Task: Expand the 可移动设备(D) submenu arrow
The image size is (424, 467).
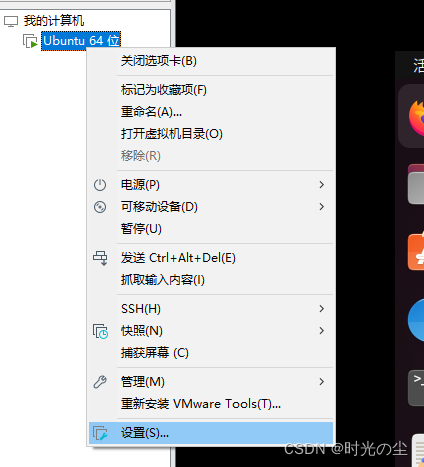Action: pyautogui.click(x=321, y=207)
